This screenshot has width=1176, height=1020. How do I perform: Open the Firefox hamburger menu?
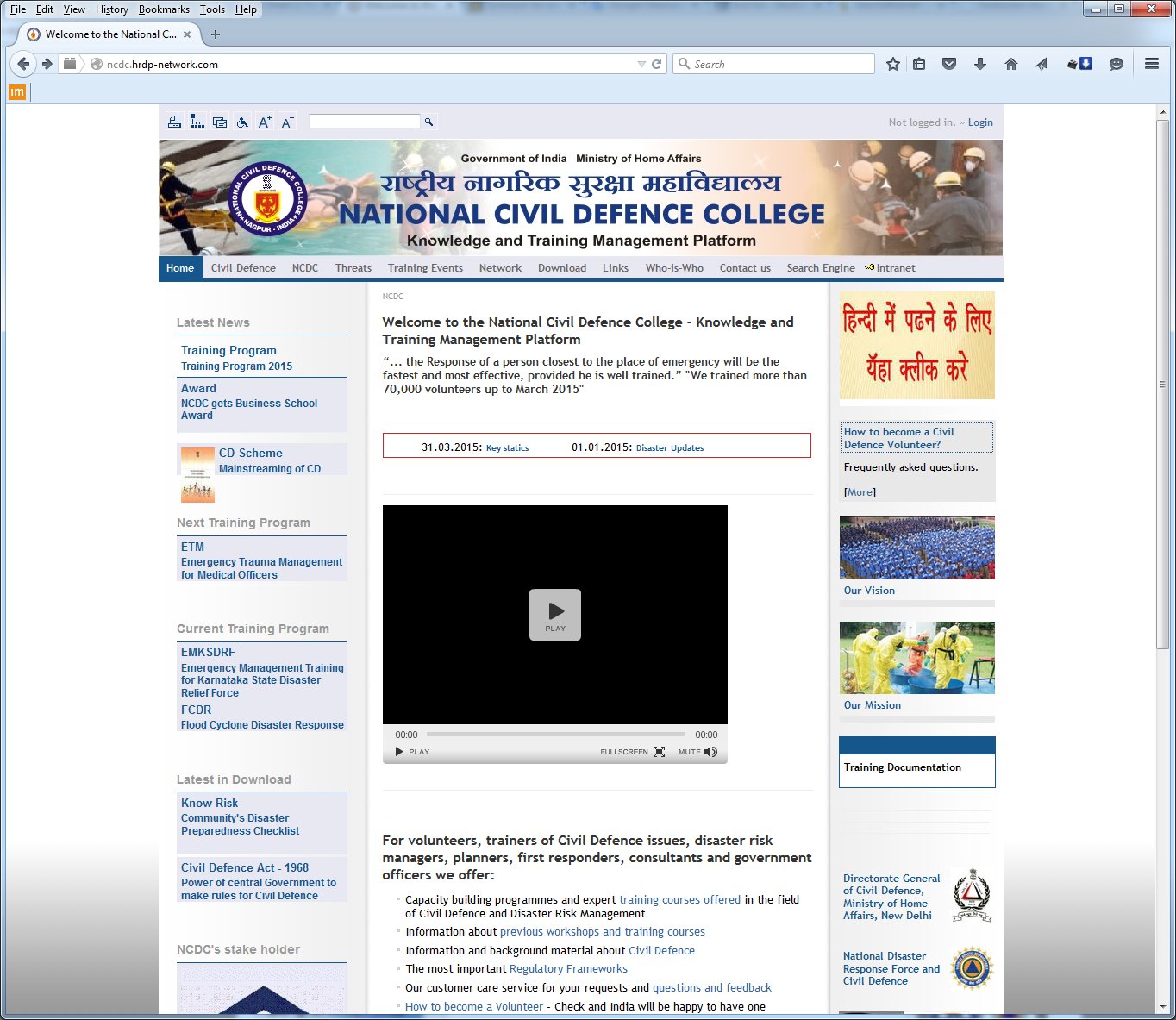point(1151,64)
